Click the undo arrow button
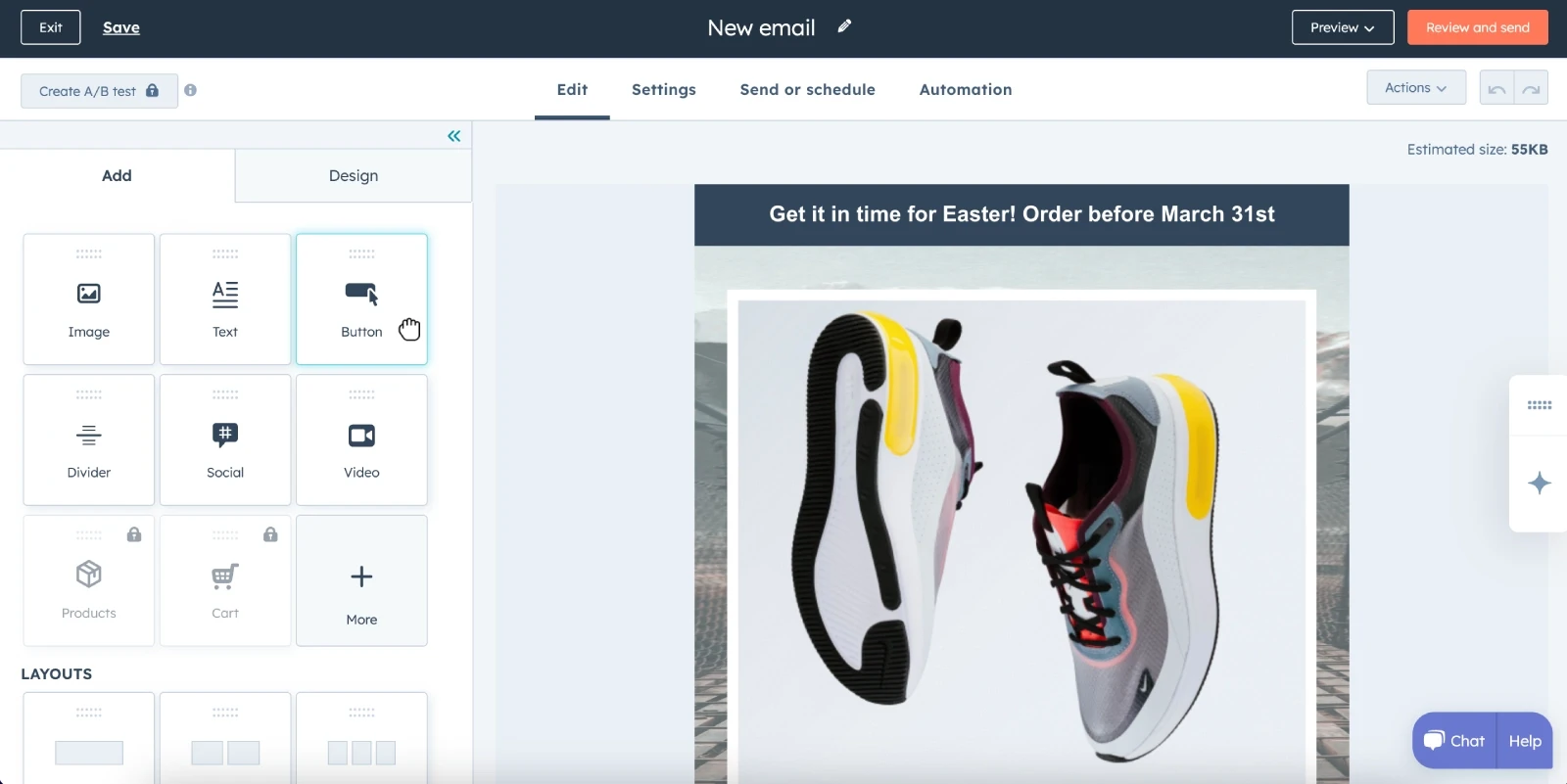Screen dimensions: 1567x784 click(x=1496, y=89)
